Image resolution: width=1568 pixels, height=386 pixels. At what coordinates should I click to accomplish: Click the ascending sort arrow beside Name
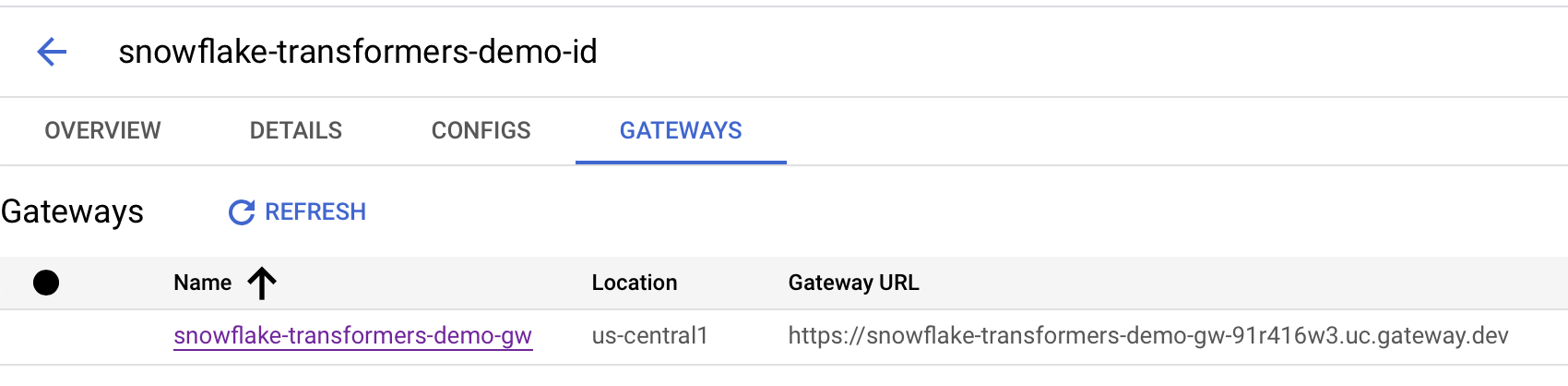tap(262, 283)
